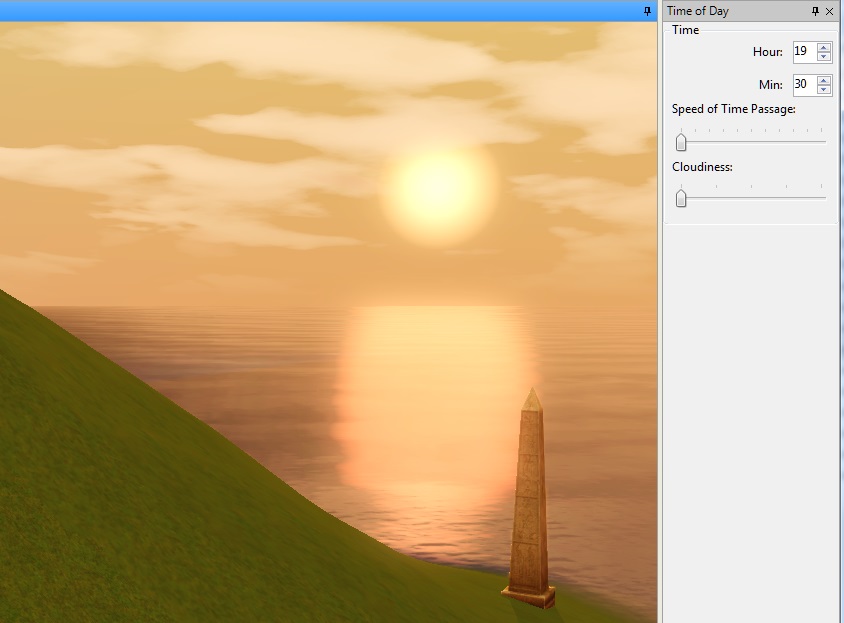Screen dimensions: 844x623
Task: Set Speed of Time Passage to maximum
Action: 822,142
